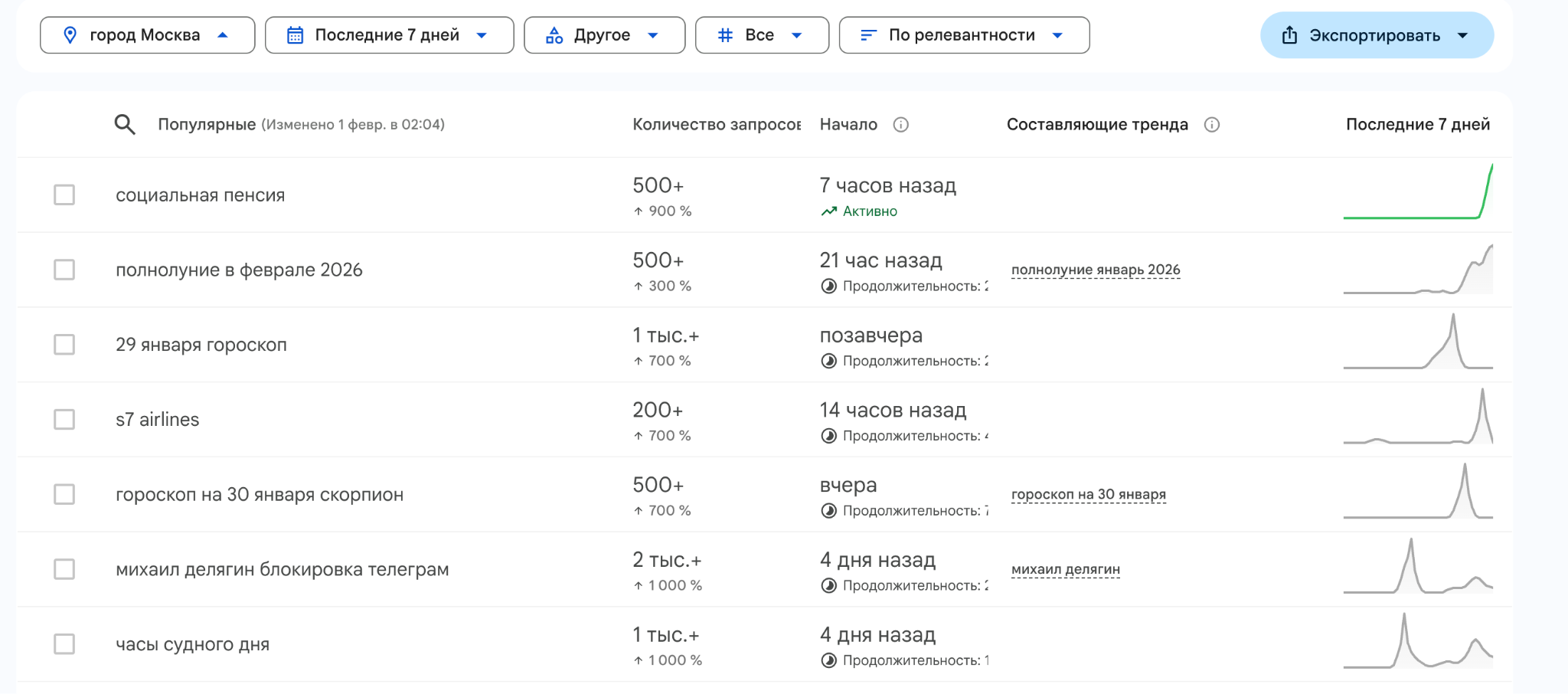
Task: Select the checkbox beside s7 airlines
Action: click(x=64, y=419)
